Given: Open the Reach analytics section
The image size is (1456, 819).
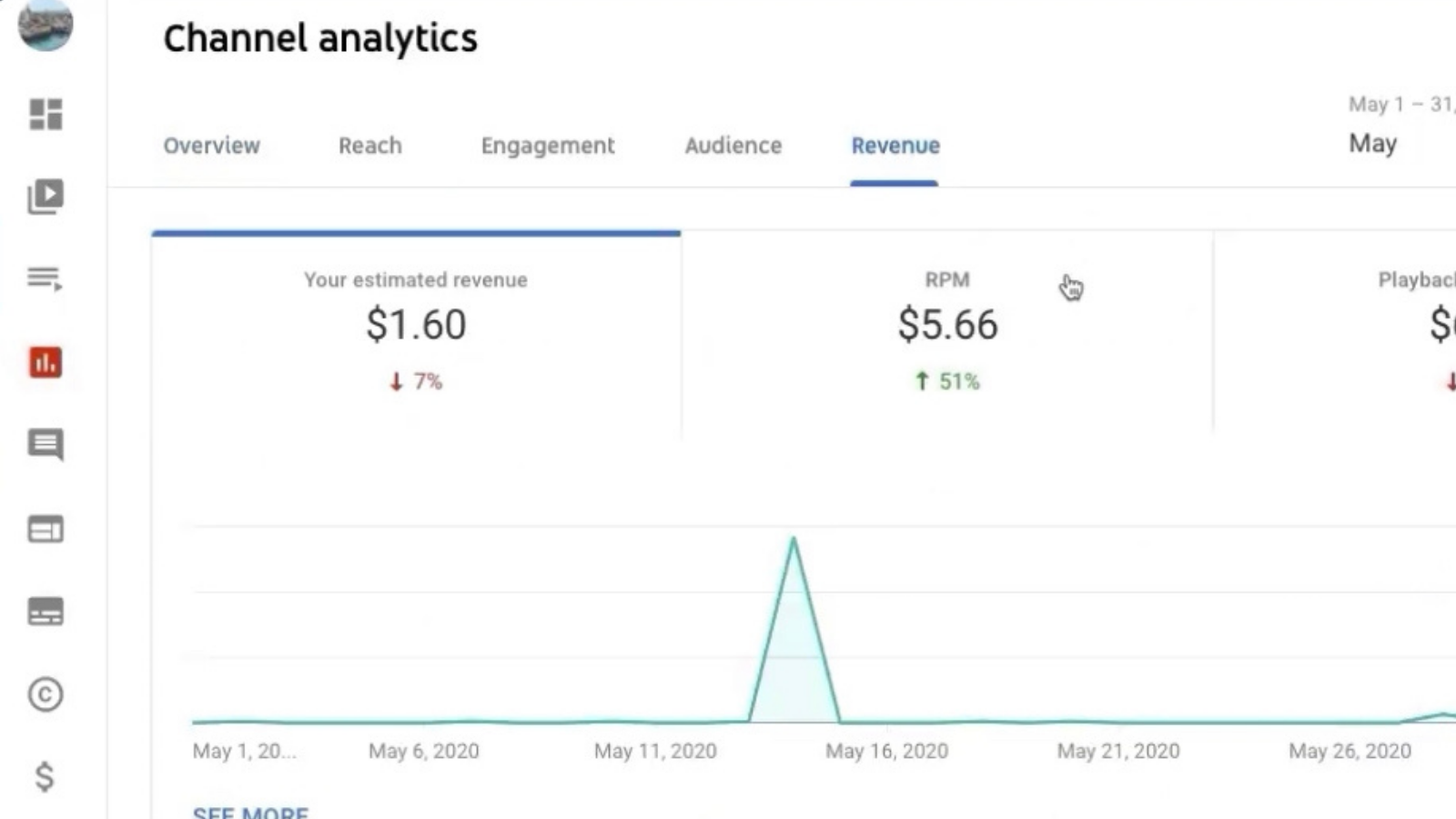Looking at the screenshot, I should pyautogui.click(x=369, y=146).
